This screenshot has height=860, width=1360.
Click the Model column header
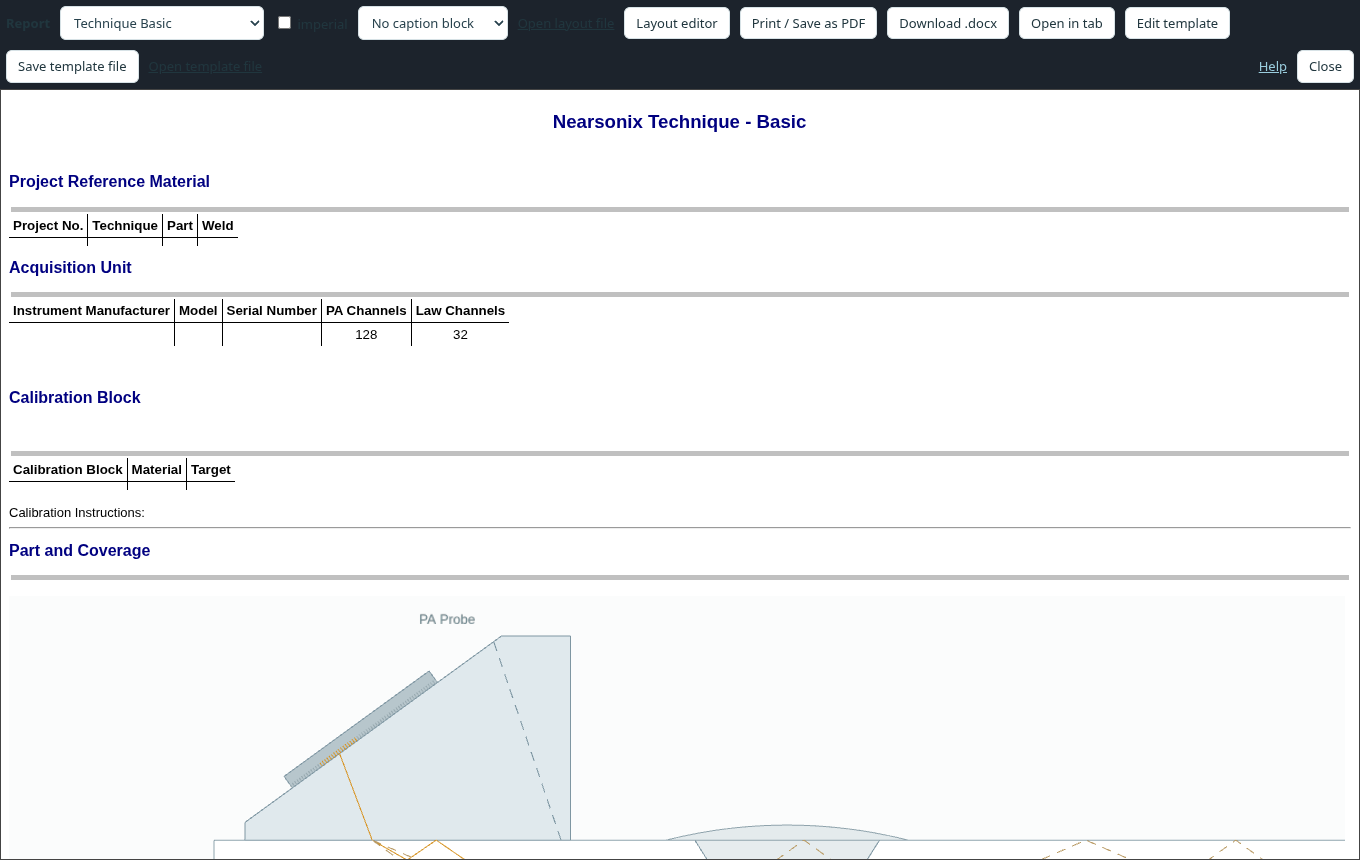198,311
